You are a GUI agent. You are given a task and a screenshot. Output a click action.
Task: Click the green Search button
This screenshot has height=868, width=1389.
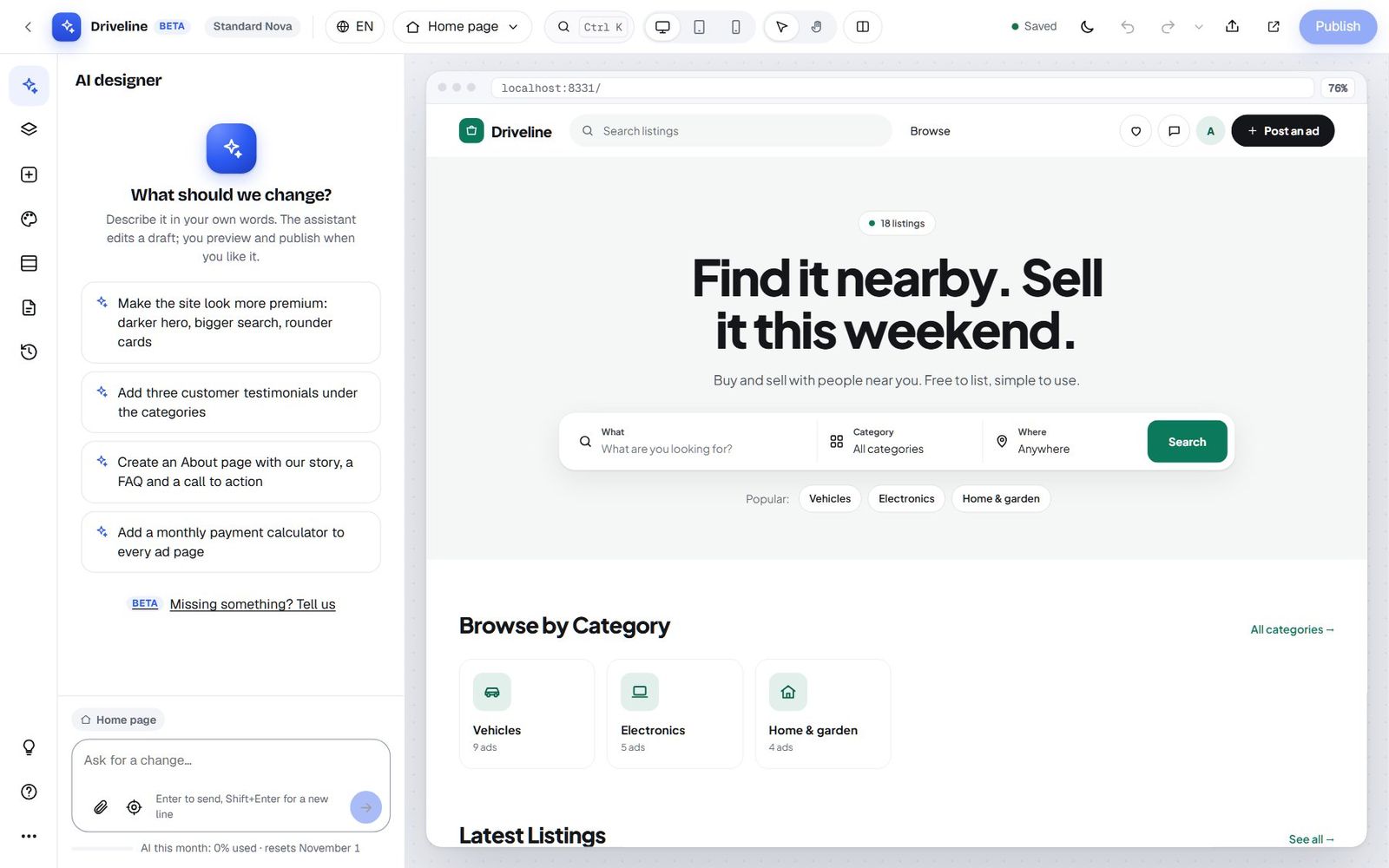(x=1187, y=442)
